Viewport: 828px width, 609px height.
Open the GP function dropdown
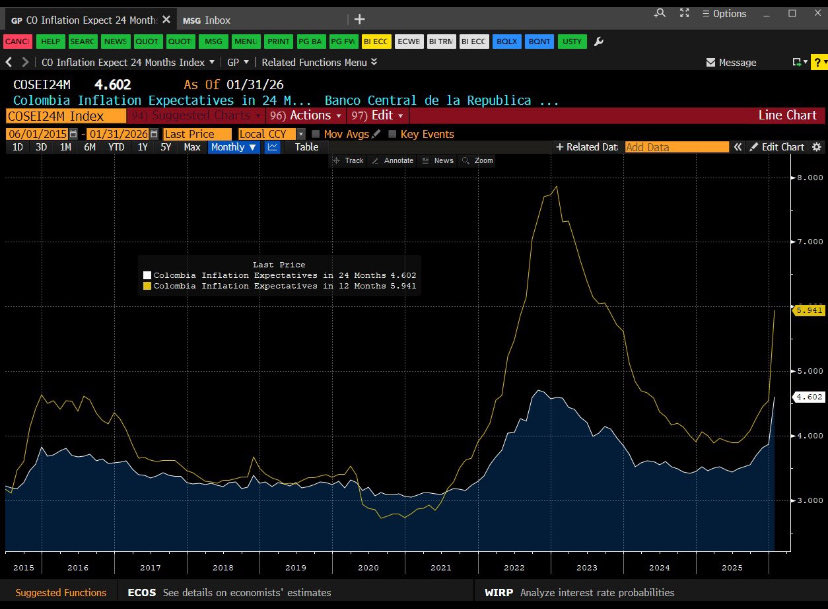238,62
